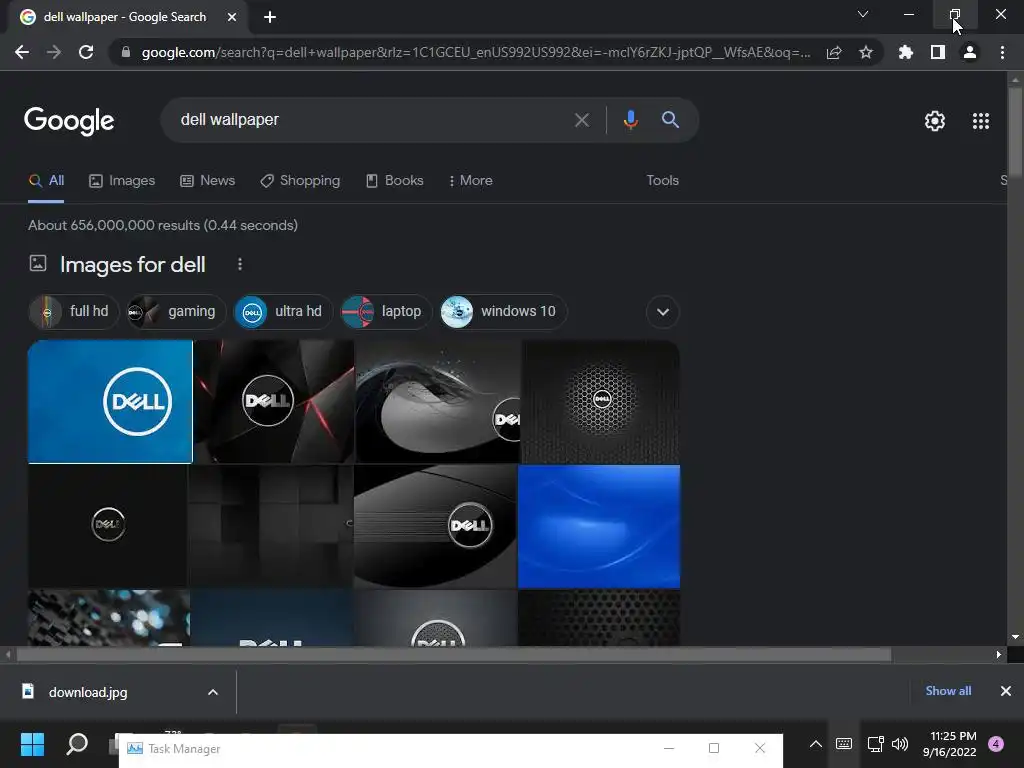Click the scroll down arrow
Image resolution: width=1024 pixels, height=768 pixels.
pyautogui.click(x=1015, y=637)
